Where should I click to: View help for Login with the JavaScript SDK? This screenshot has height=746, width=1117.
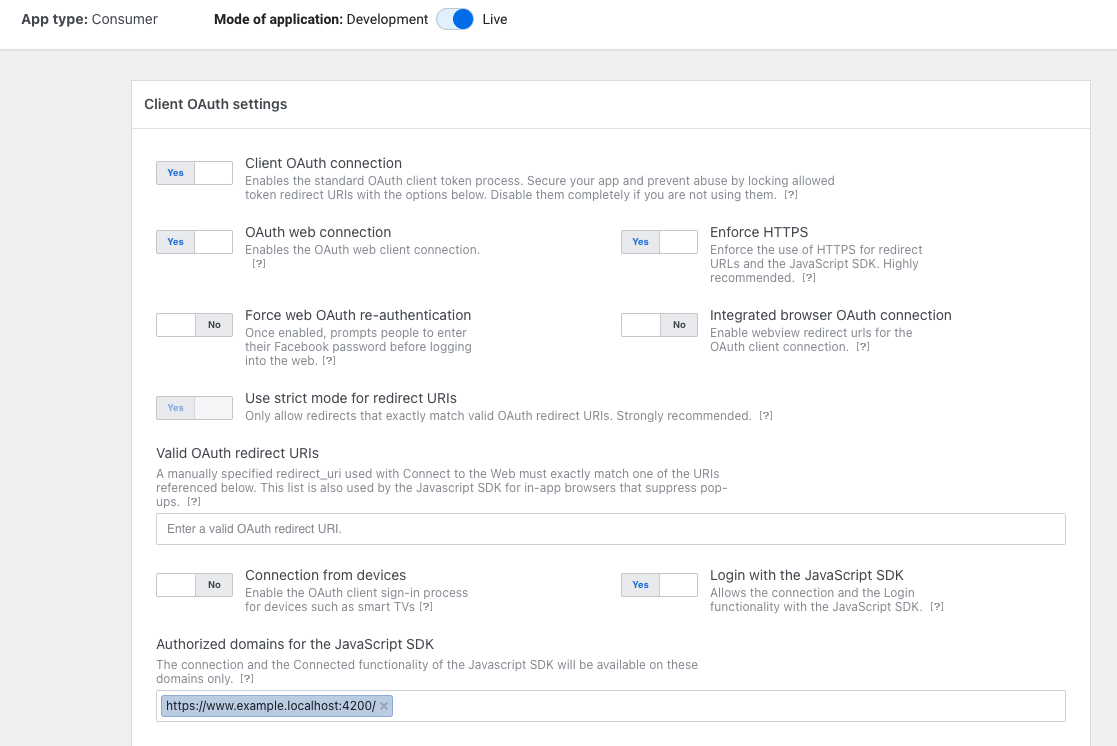937,606
